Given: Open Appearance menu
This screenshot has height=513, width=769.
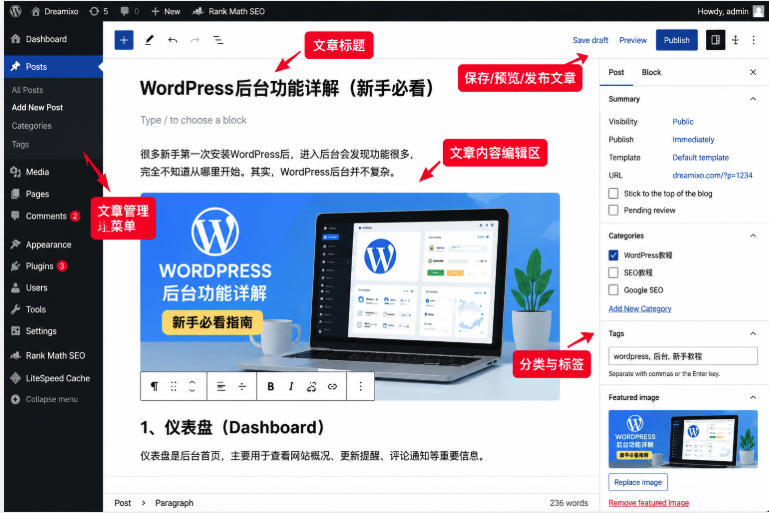Looking at the screenshot, I should [x=53, y=244].
